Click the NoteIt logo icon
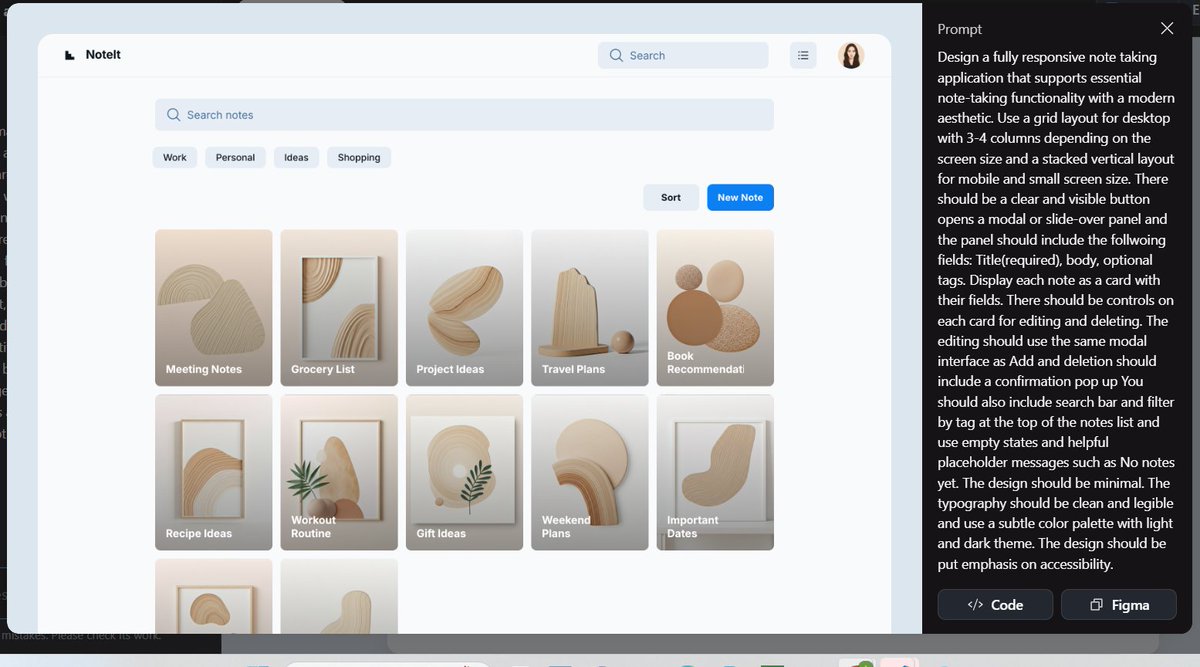 69,55
